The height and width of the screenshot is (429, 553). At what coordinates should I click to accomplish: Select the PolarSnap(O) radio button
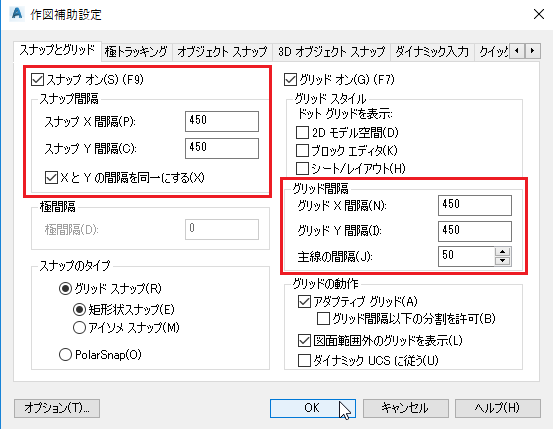[65, 354]
